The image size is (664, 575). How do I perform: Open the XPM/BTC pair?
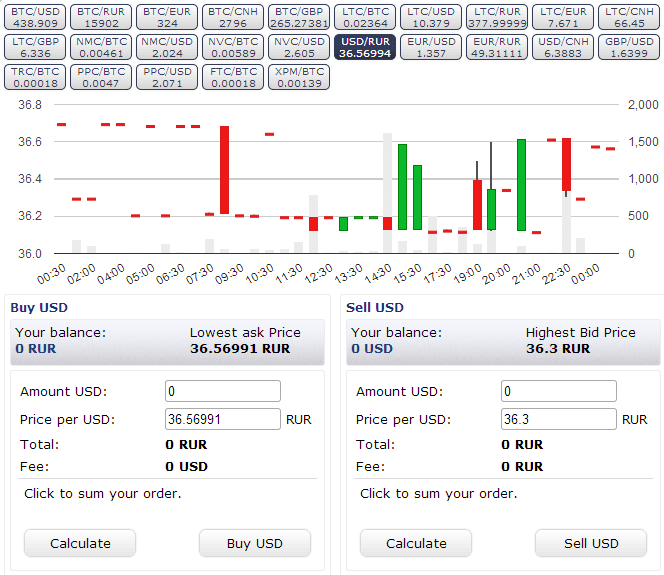tap(299, 77)
